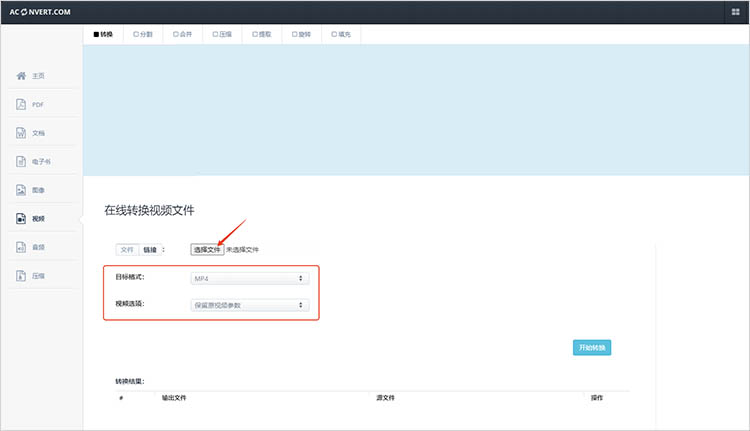
Task: Select the 链接 URL source toggle
Action: (150, 250)
